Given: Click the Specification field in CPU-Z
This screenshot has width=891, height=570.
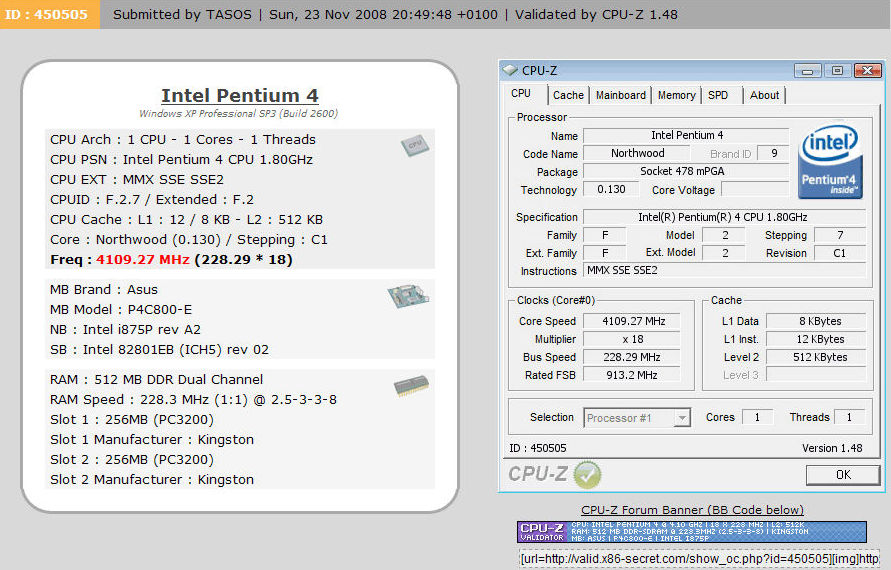Looking at the screenshot, I should [725, 217].
